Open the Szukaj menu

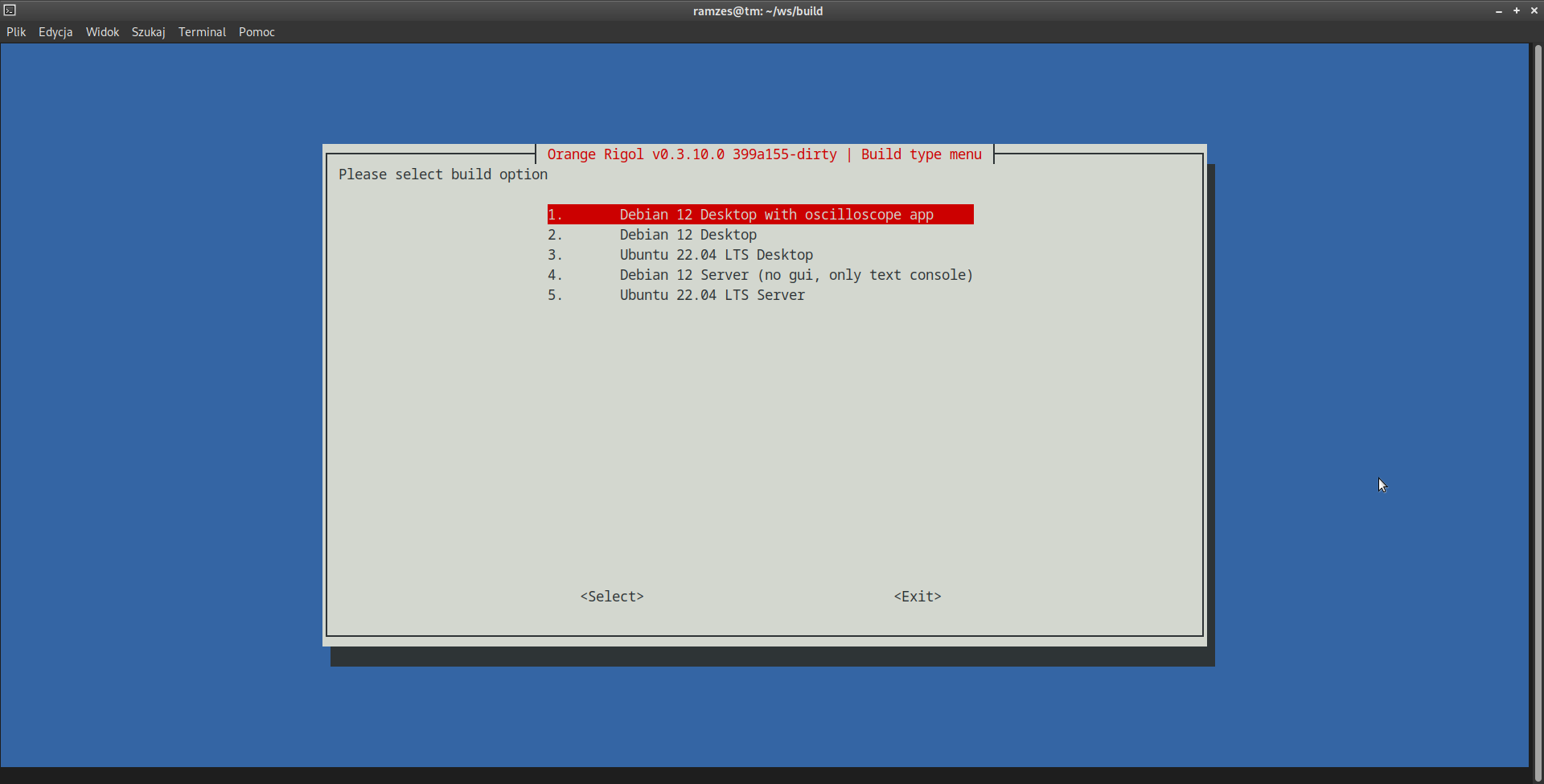[x=149, y=32]
